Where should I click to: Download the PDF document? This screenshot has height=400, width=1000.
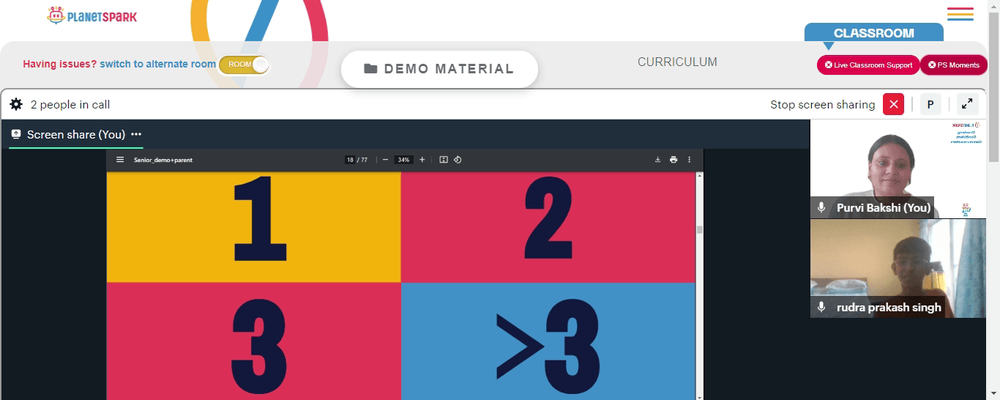pos(658,159)
